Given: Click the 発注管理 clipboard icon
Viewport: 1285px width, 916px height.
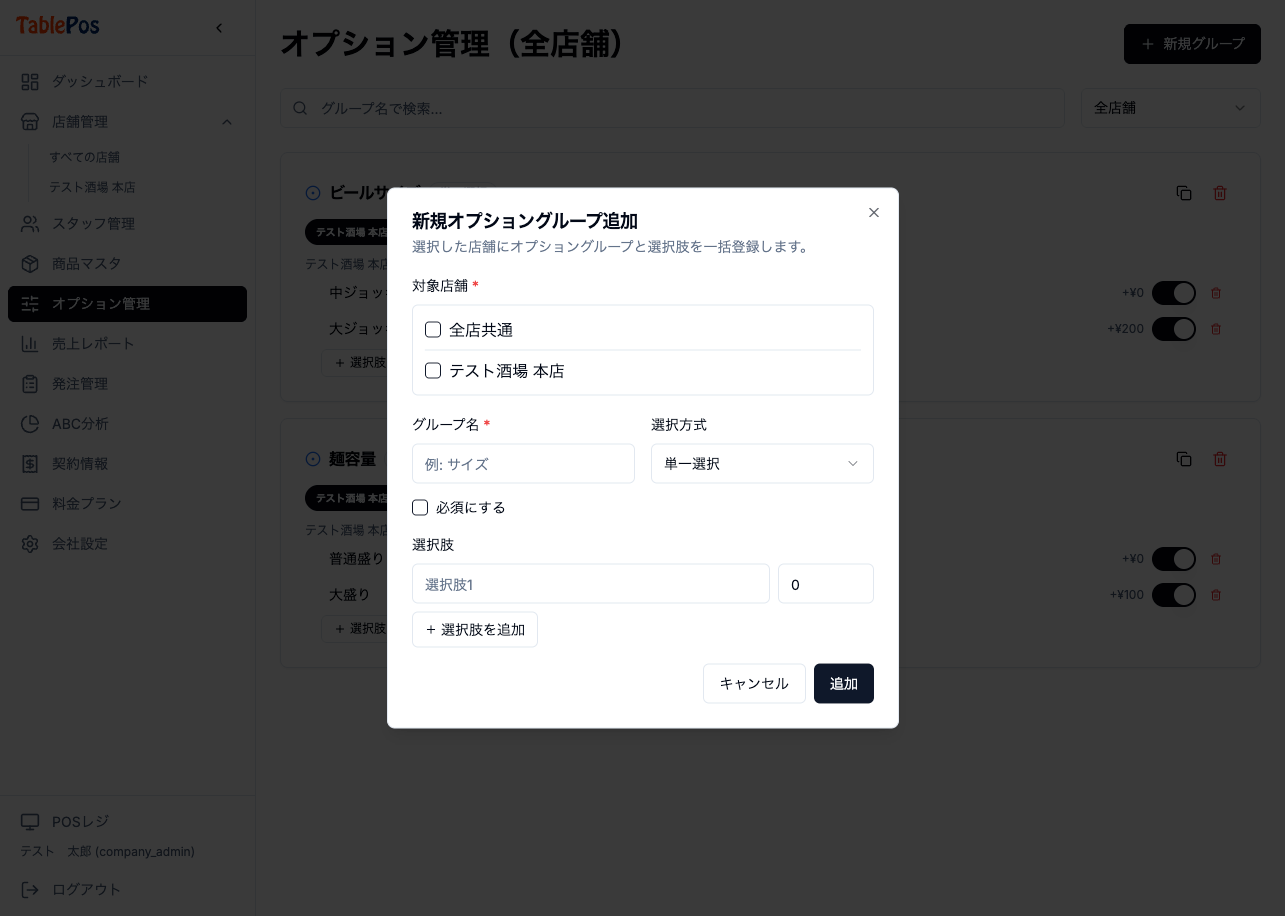Looking at the screenshot, I should (x=30, y=383).
